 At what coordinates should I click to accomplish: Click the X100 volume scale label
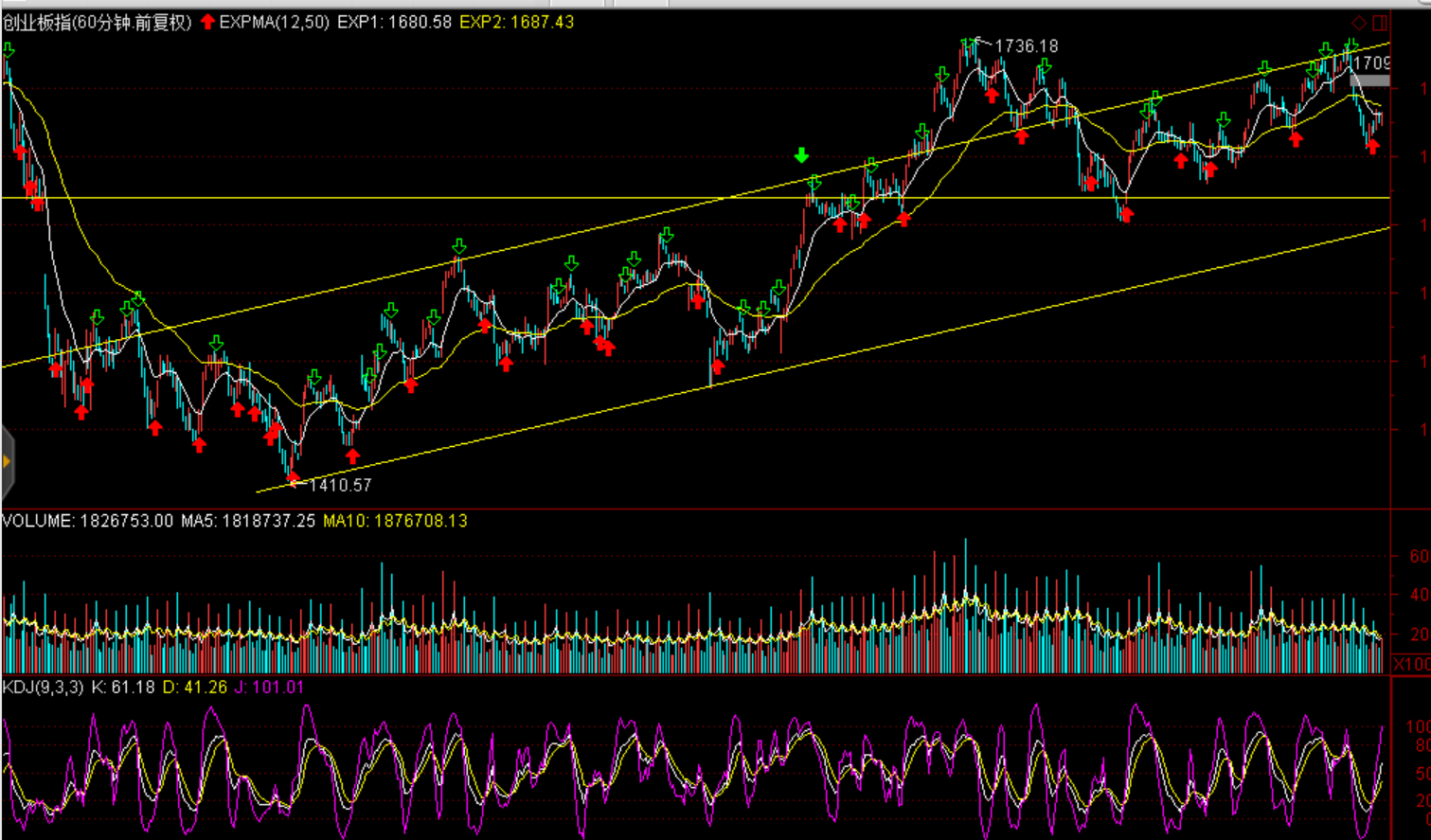1410,664
